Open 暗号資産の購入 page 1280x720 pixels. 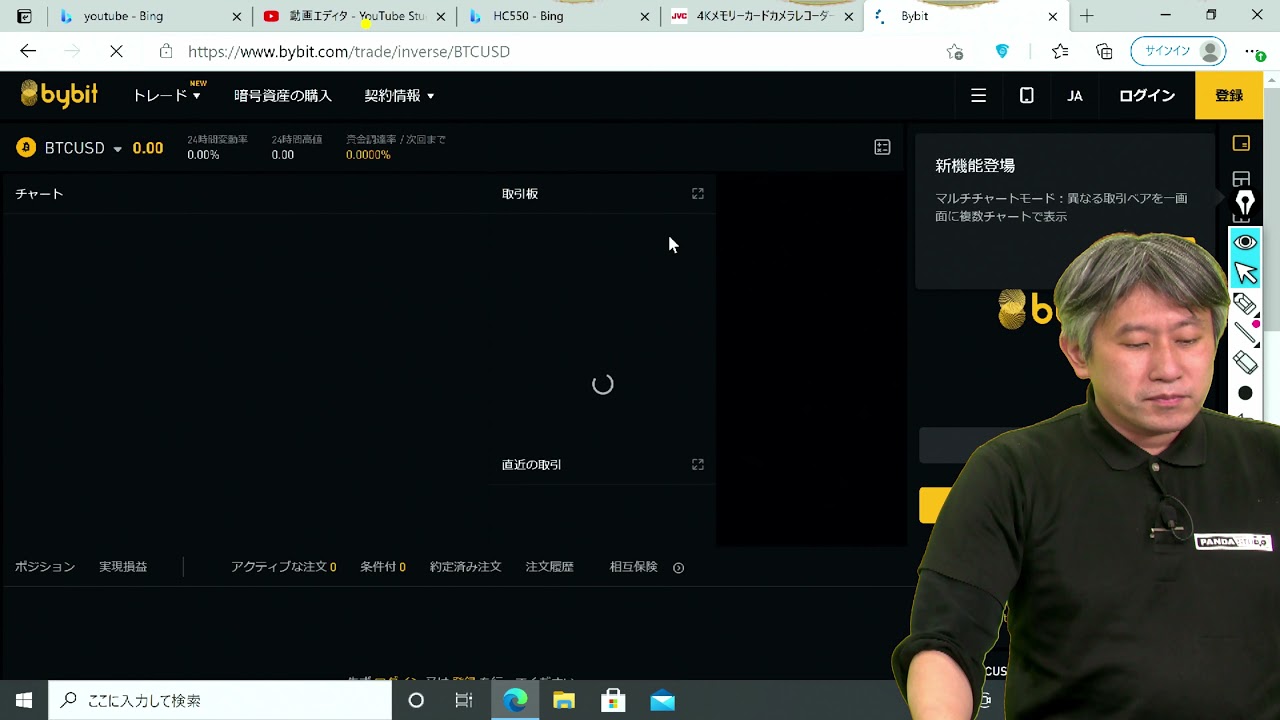[283, 95]
